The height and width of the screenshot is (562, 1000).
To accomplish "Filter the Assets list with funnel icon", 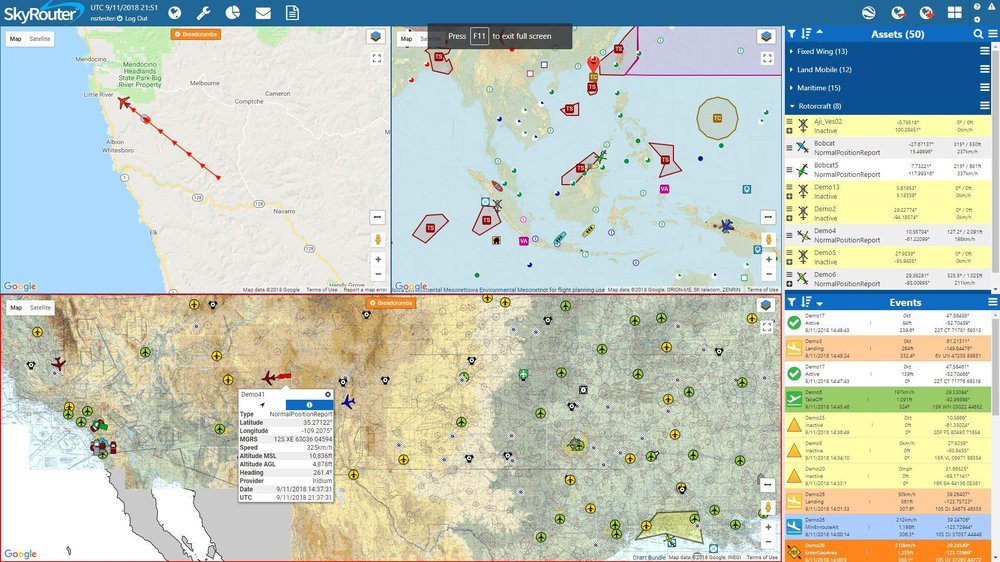I will pyautogui.click(x=791, y=34).
